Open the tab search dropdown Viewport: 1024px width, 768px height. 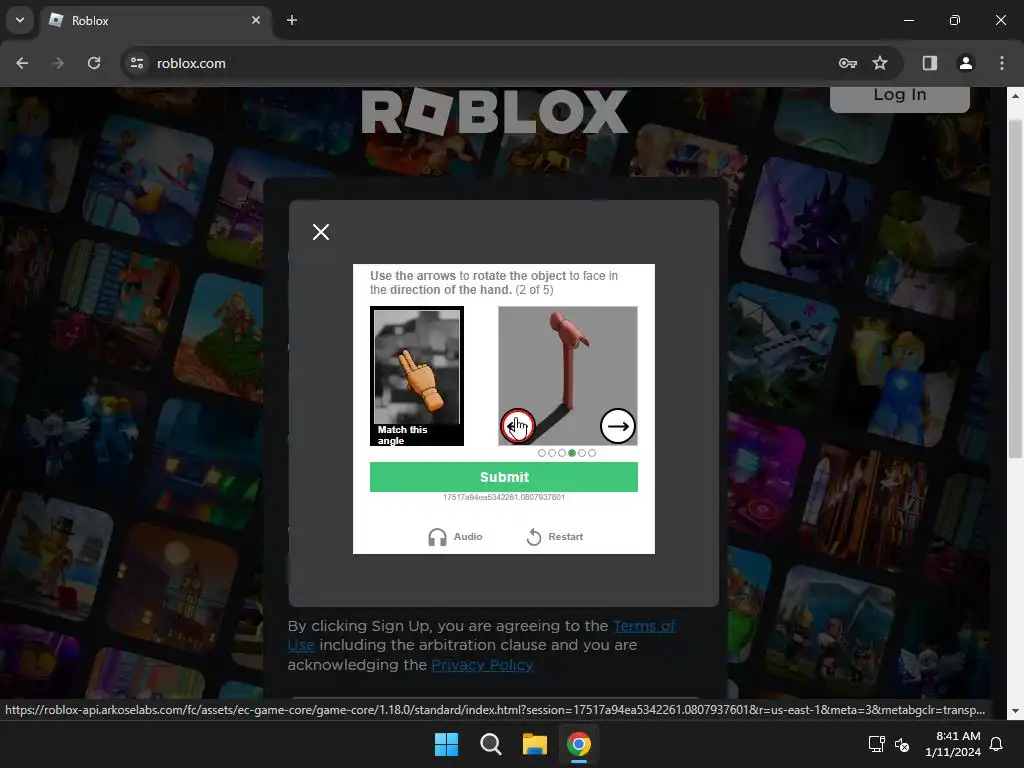point(20,20)
